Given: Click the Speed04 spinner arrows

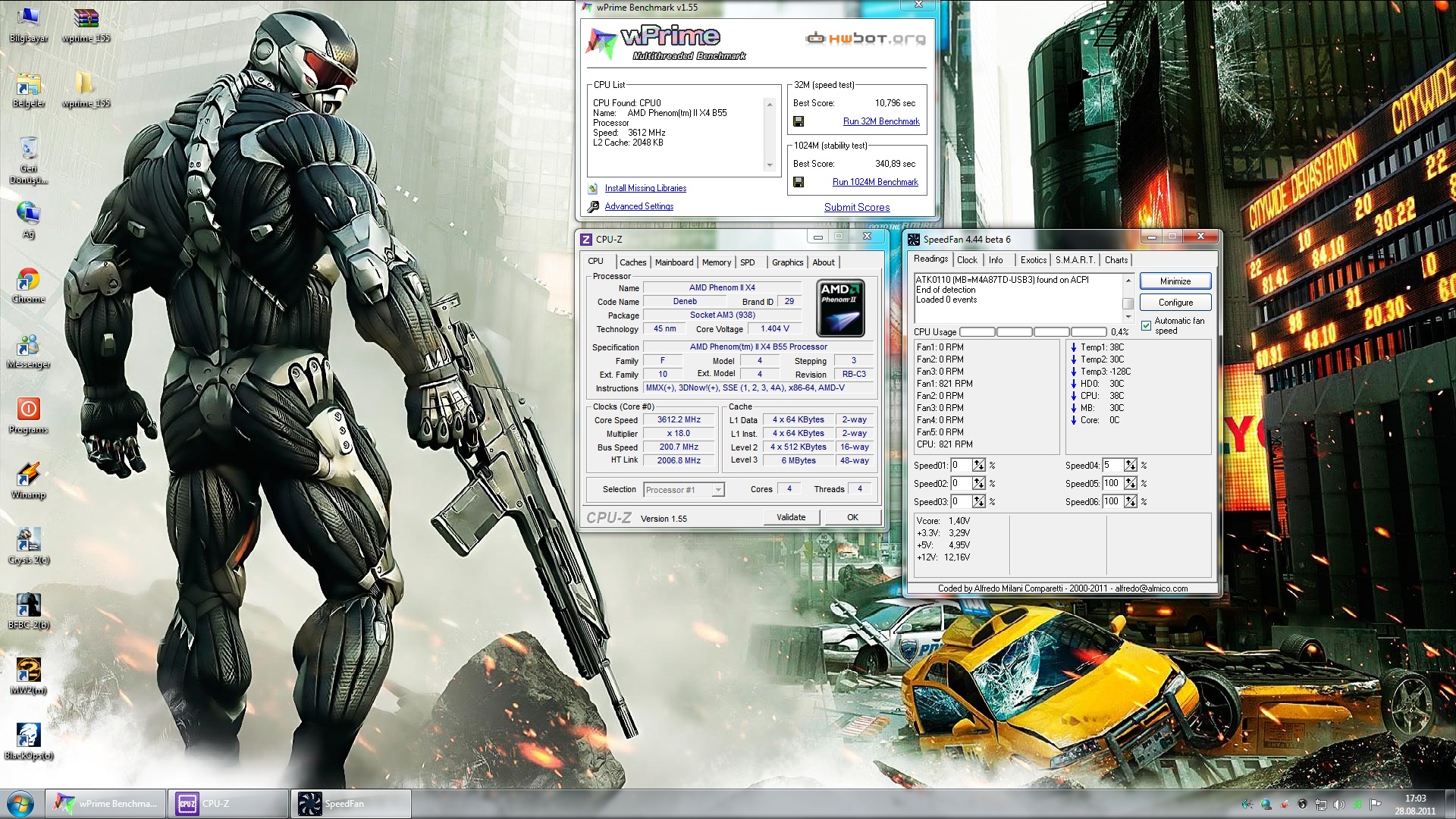Looking at the screenshot, I should [x=1131, y=465].
